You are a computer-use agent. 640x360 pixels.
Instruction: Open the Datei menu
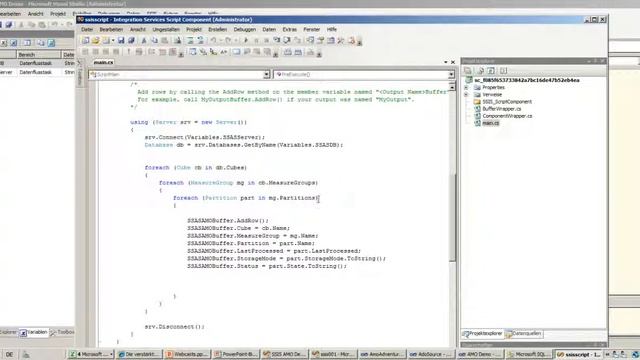[87, 29]
